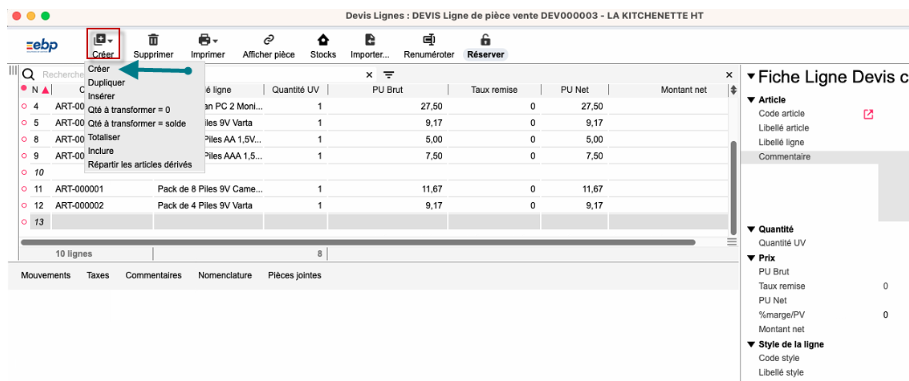Open the Mouvements tab
The width and height of the screenshot is (909, 381).
45,275
